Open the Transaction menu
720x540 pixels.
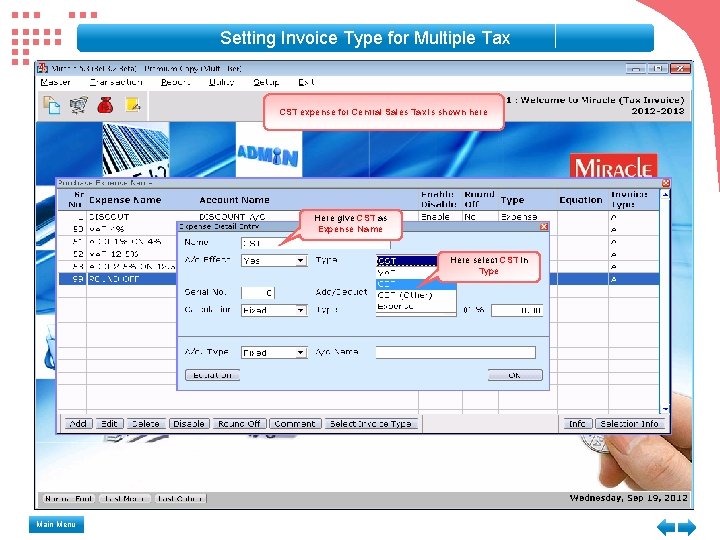tap(116, 82)
